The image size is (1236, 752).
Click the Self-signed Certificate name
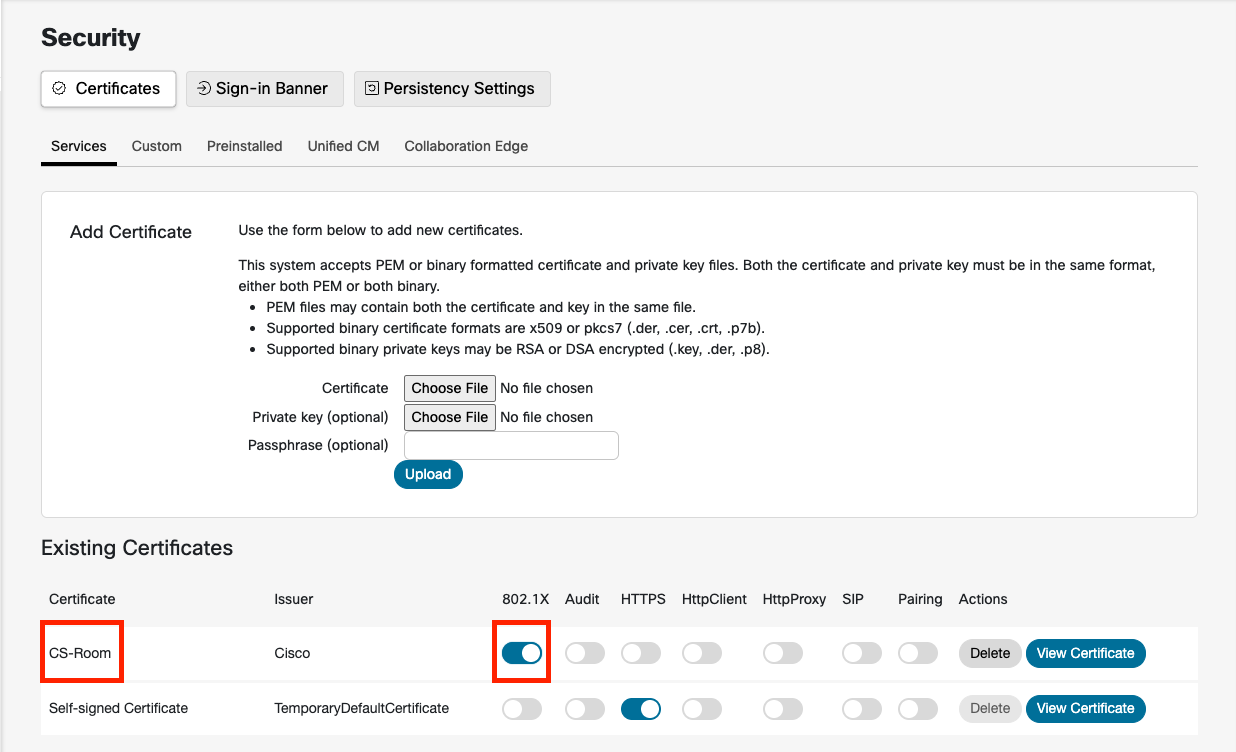pos(118,708)
